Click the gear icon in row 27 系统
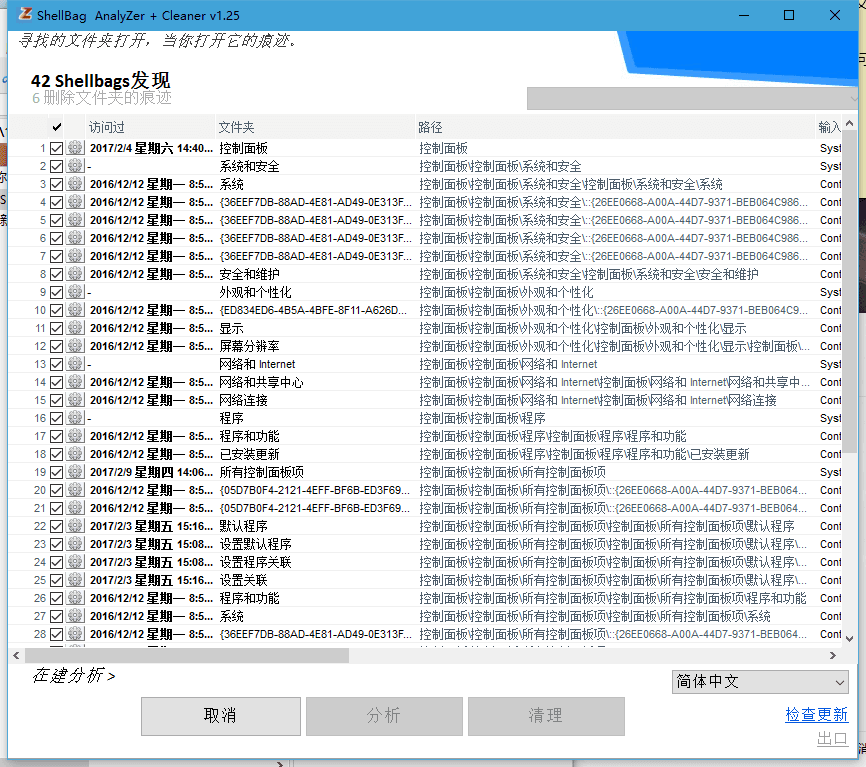Image resolution: width=866 pixels, height=767 pixels. [75, 616]
